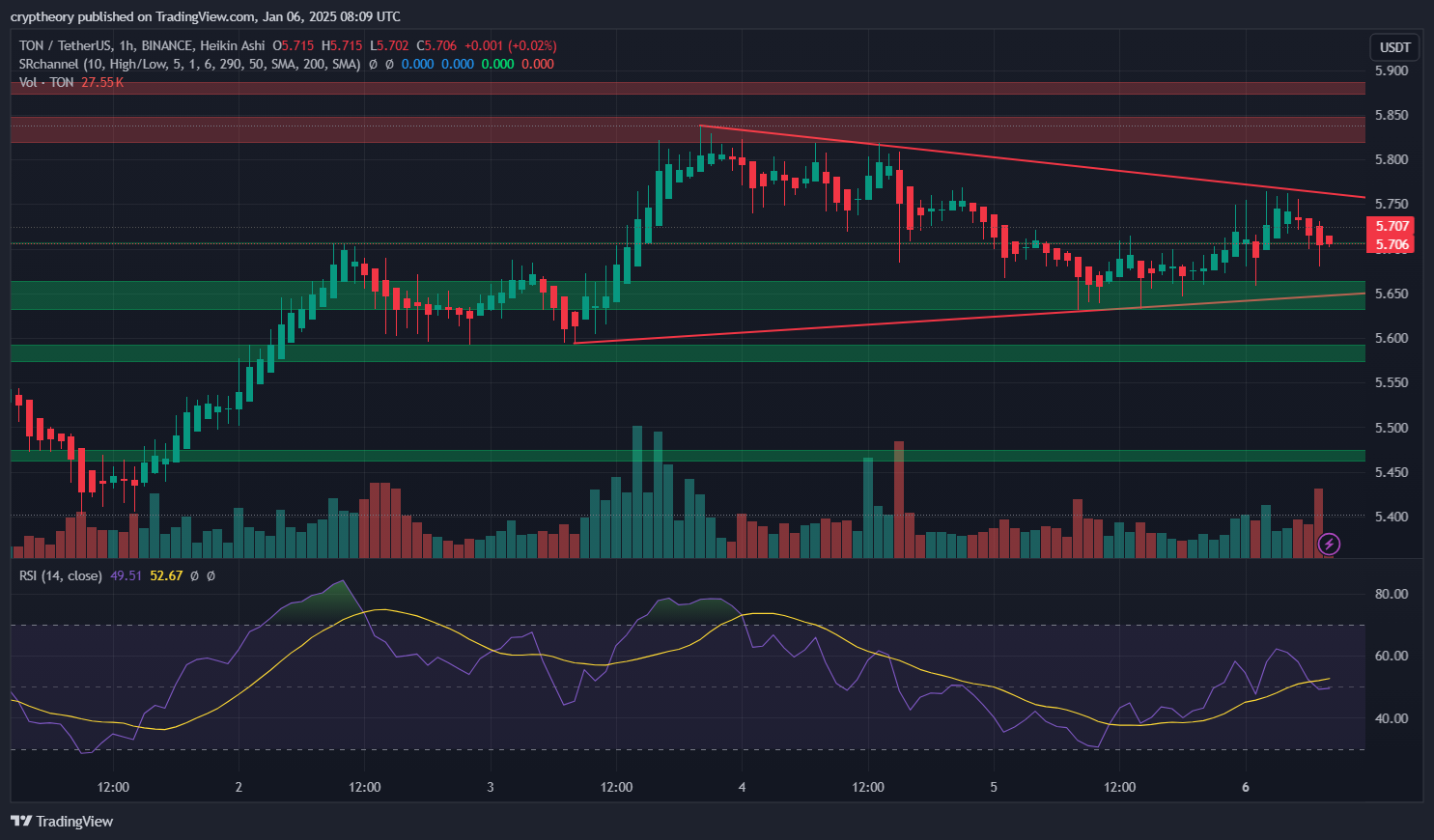The image size is (1434, 840).
Task: Click the 5.450 price axis label
Action: 1392,472
